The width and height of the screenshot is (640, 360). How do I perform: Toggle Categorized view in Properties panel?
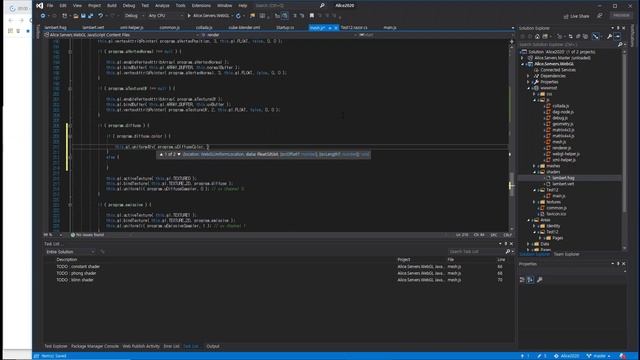522,280
